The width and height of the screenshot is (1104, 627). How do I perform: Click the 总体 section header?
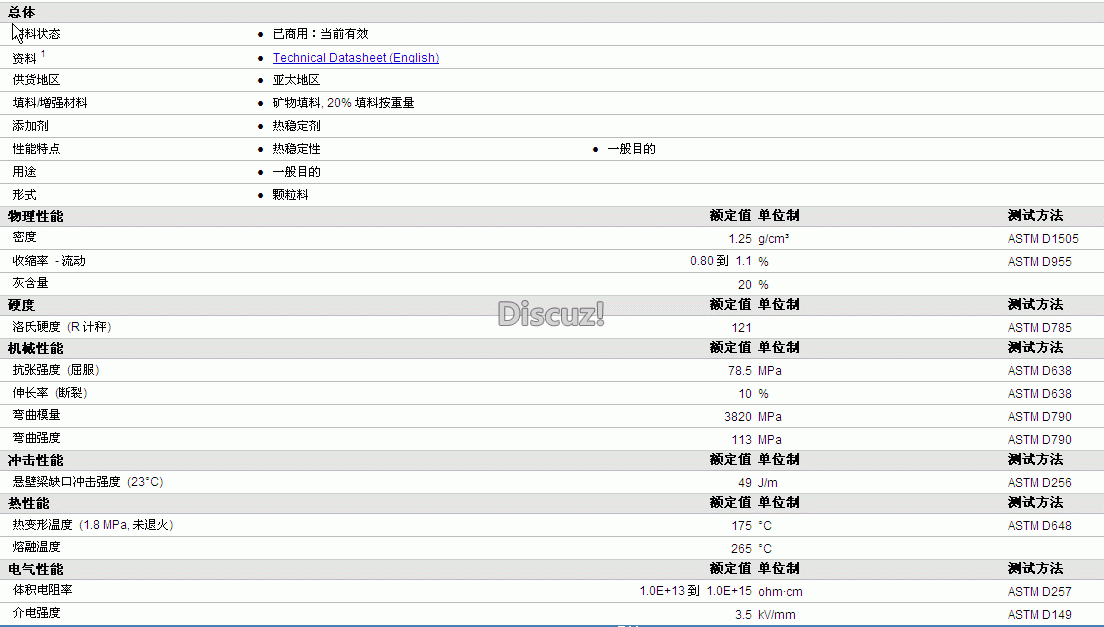pyautogui.click(x=22, y=12)
